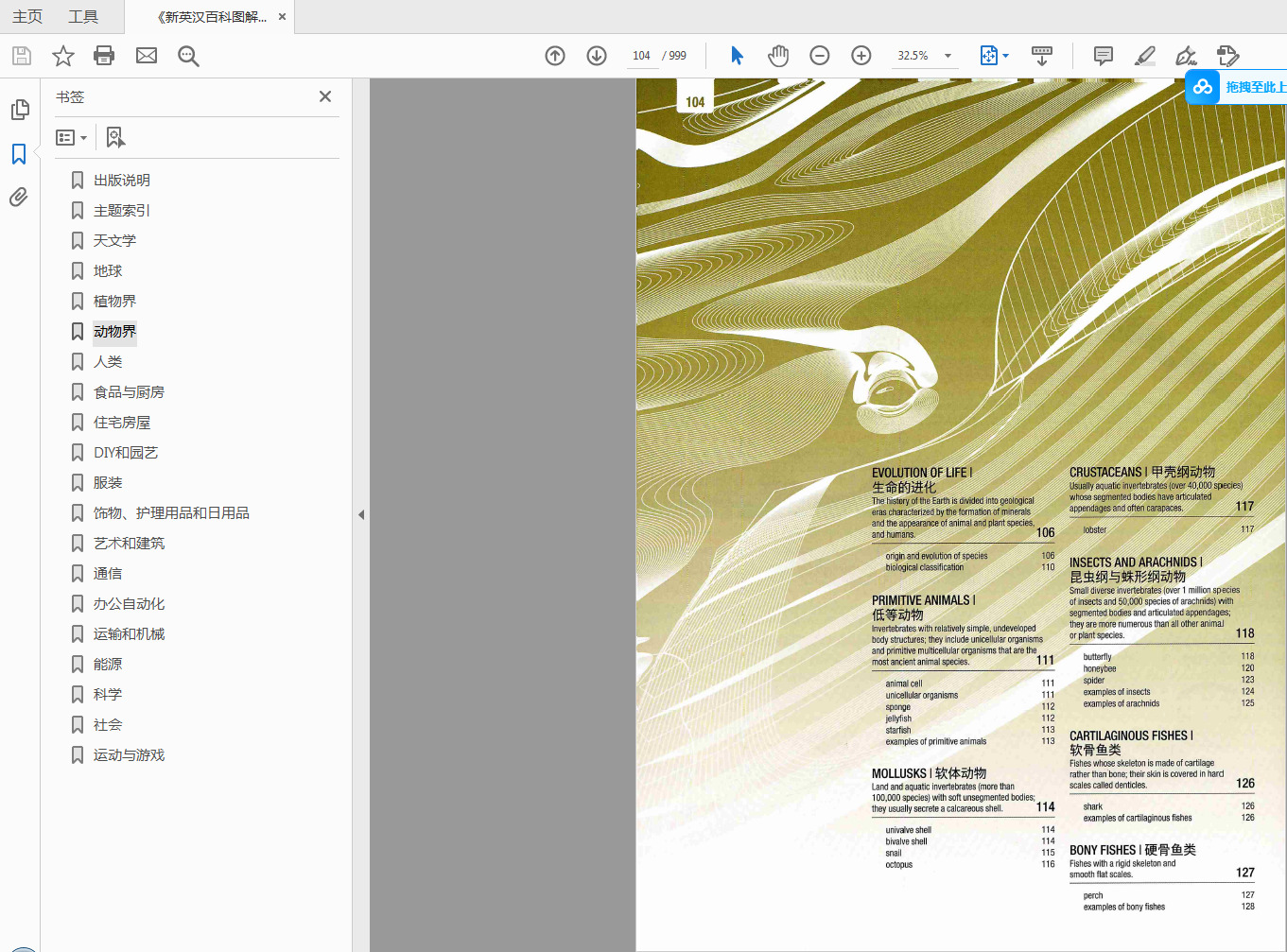
Task: Send file by email envelope icon
Action: pos(147,56)
